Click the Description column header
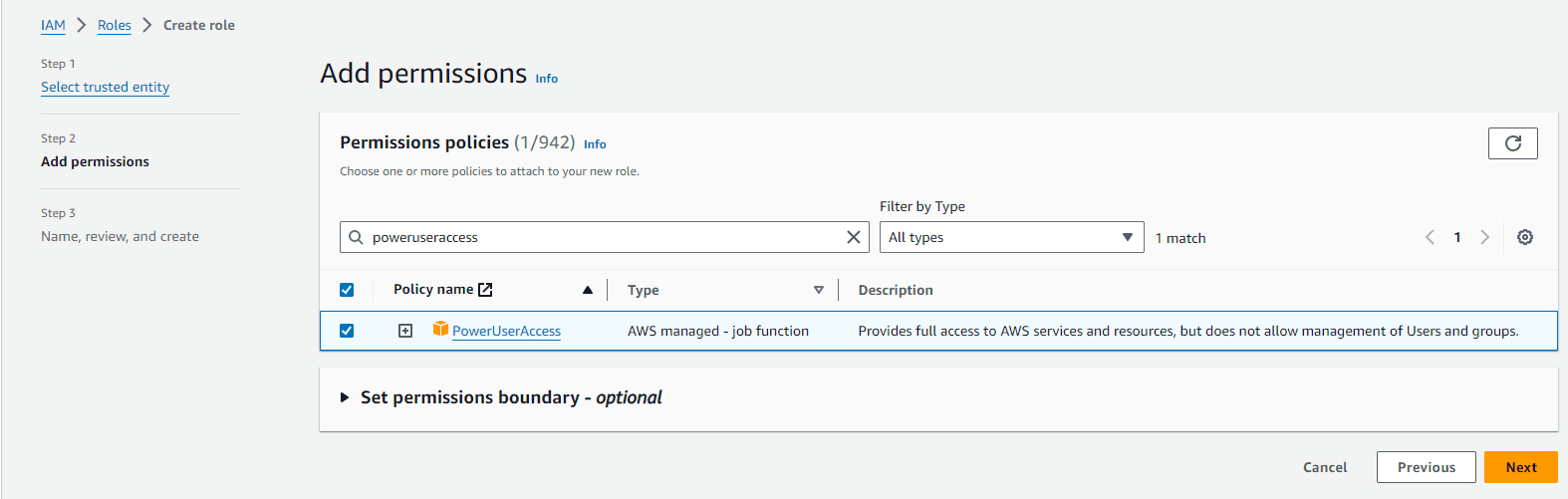 coord(896,290)
